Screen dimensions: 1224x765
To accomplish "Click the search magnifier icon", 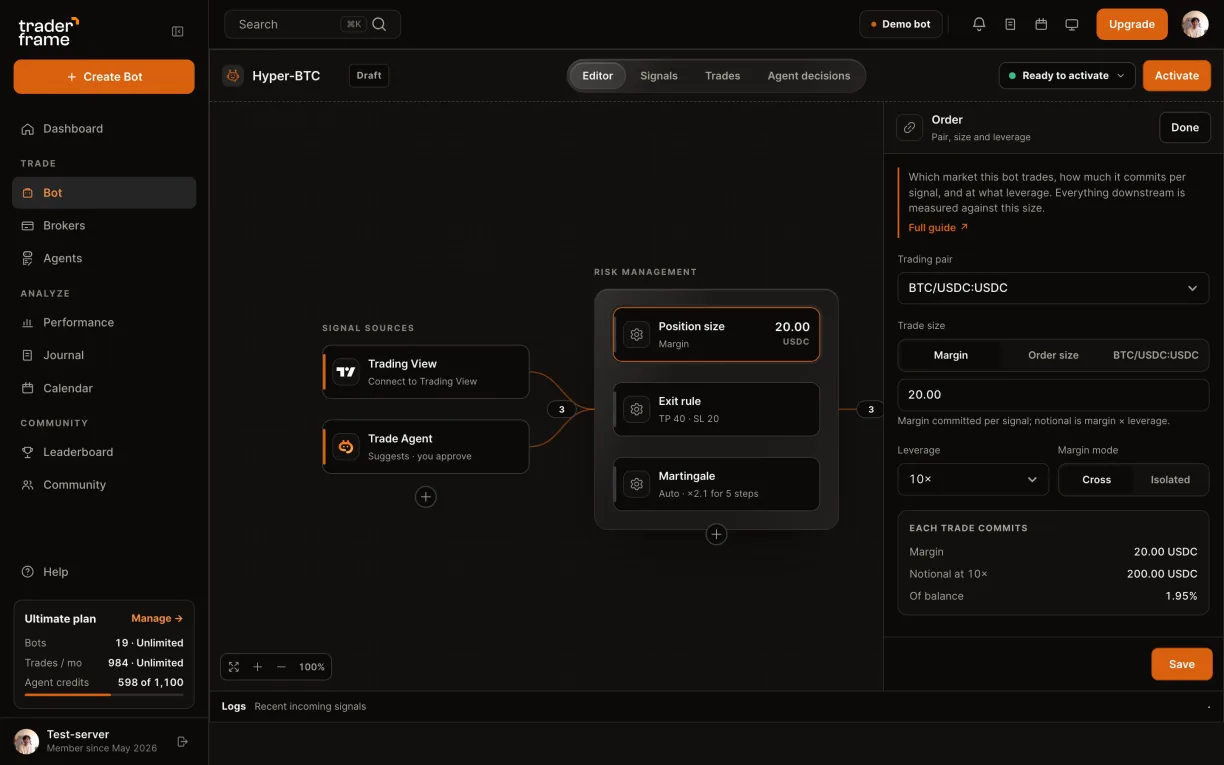I will pos(379,24).
